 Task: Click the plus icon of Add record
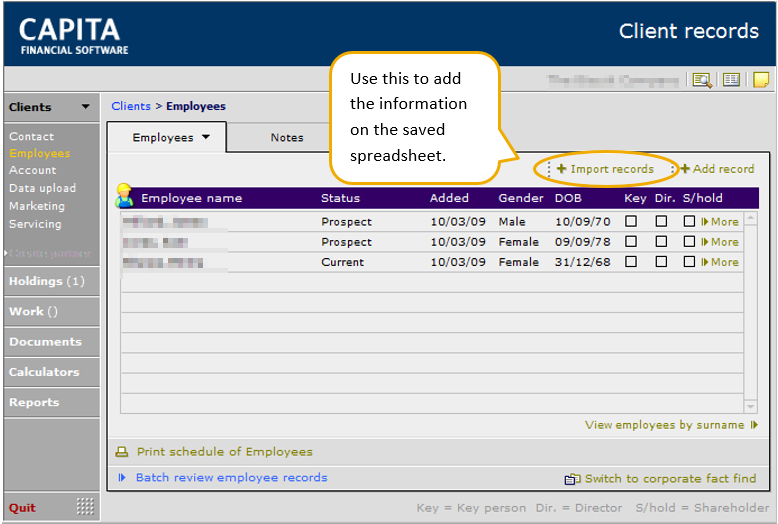[x=685, y=169]
